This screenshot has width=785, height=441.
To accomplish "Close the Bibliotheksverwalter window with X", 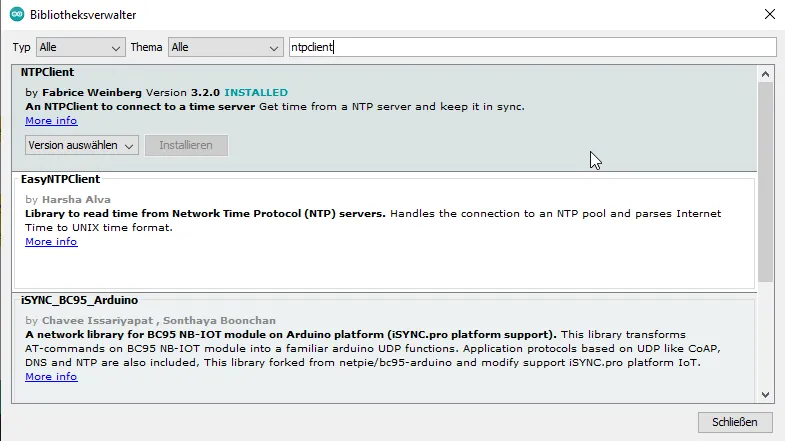I will pos(767,15).
